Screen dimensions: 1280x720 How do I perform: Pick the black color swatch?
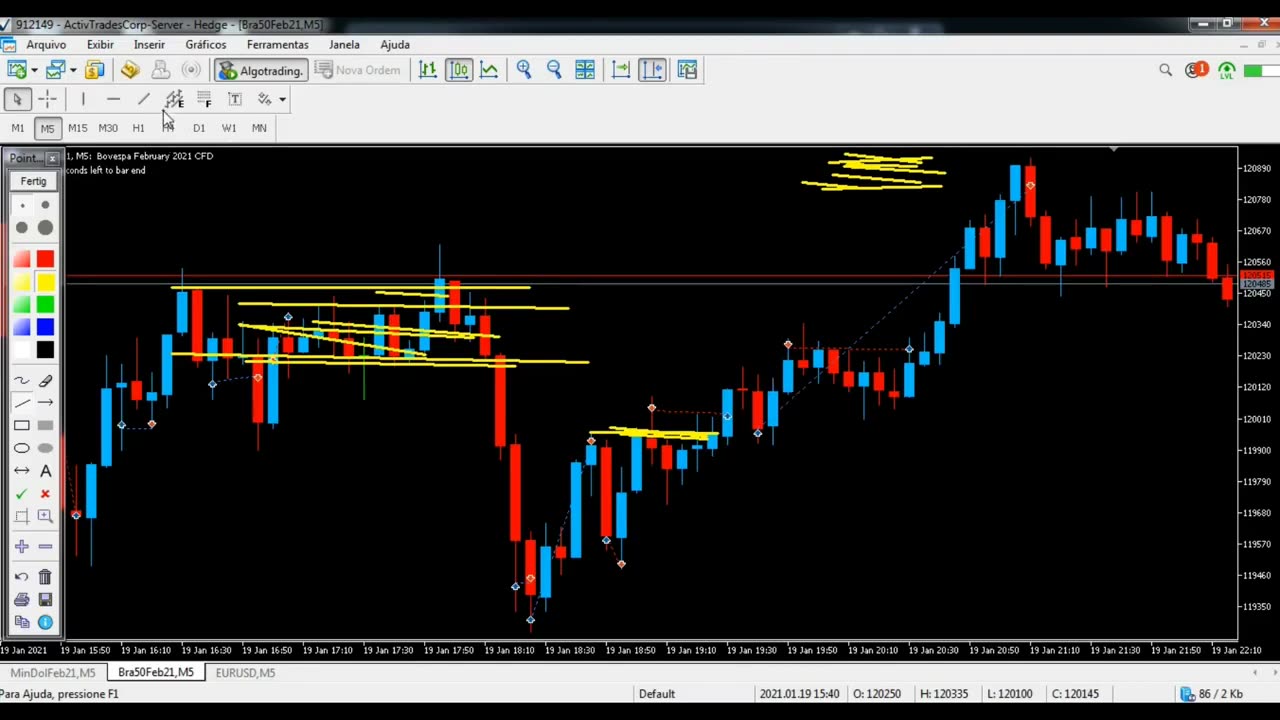(x=45, y=350)
